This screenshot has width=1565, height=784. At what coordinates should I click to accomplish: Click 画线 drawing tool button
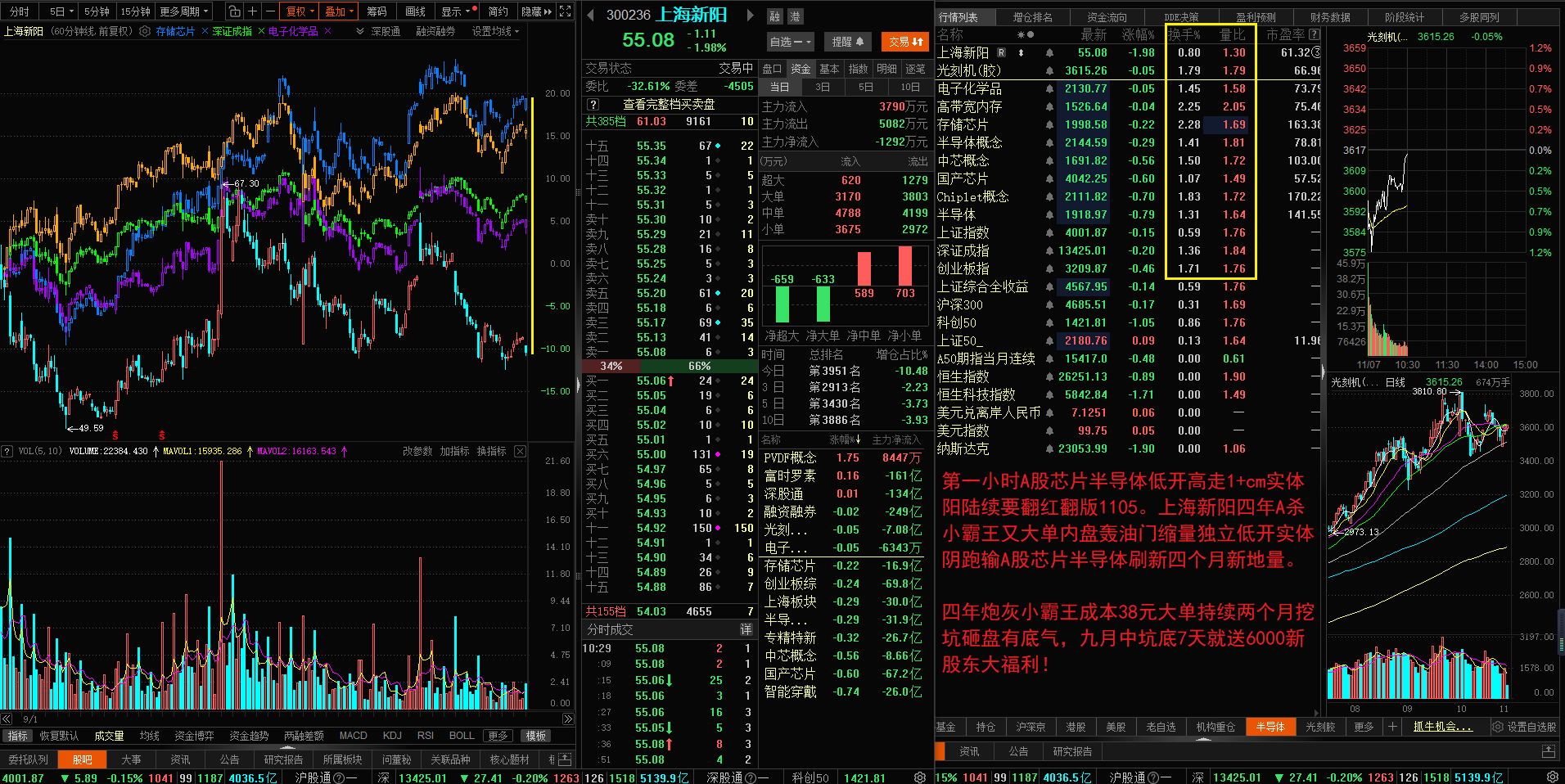pos(416,11)
